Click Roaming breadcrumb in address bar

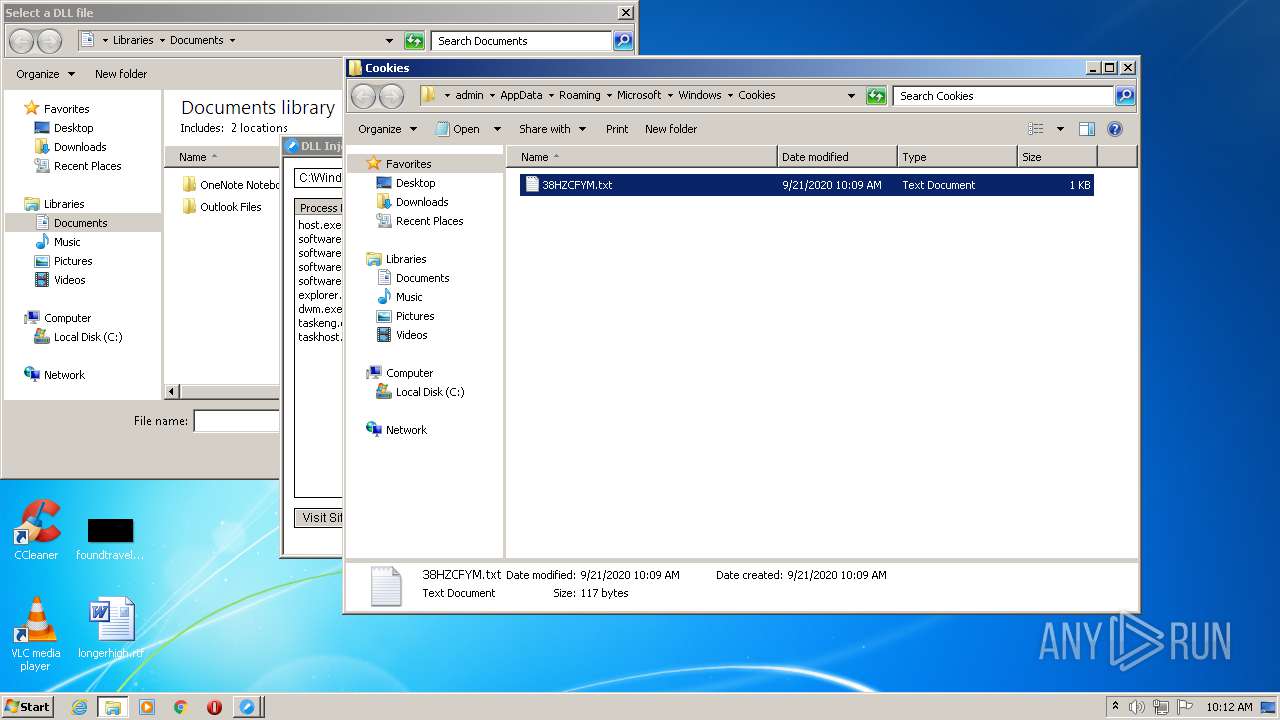click(580, 96)
